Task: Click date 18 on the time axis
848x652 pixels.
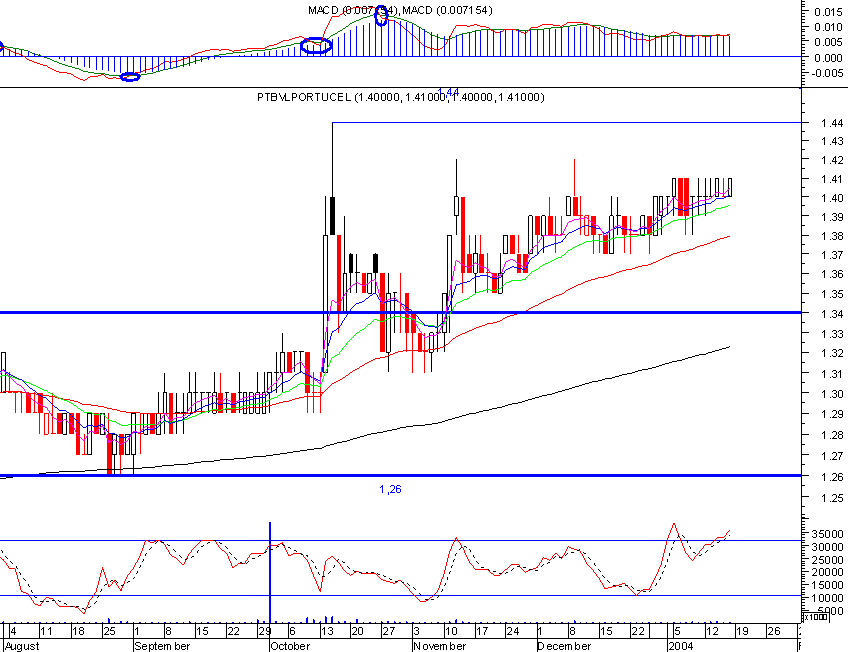Action: click(78, 631)
